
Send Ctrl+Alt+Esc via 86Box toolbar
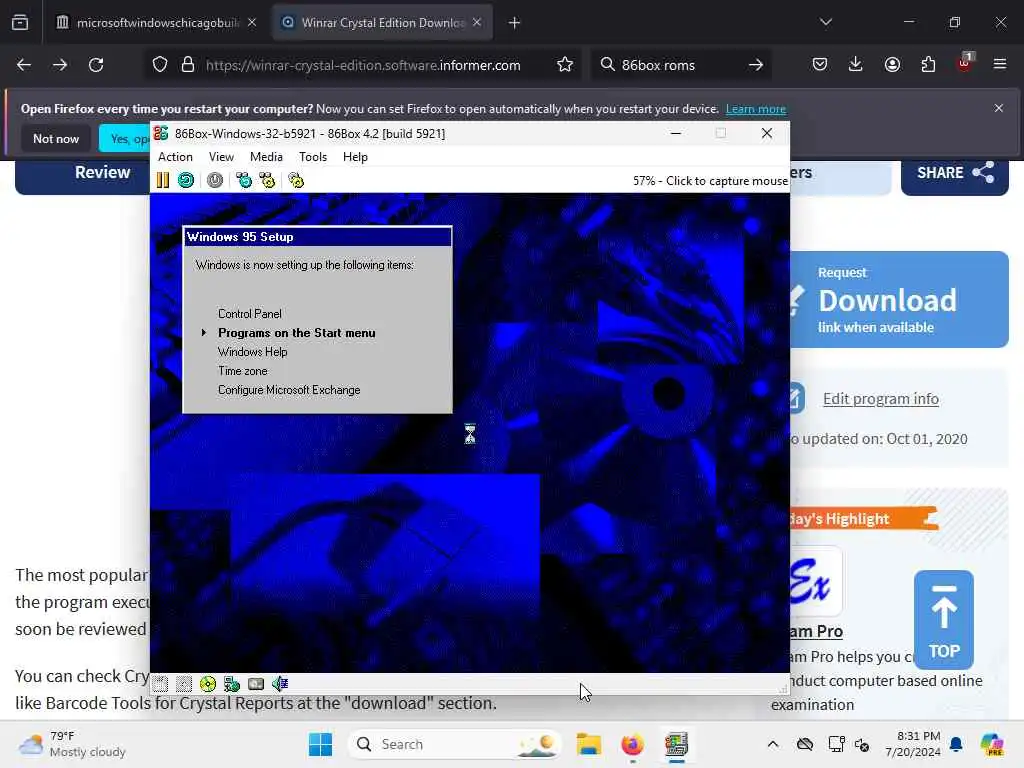267,180
